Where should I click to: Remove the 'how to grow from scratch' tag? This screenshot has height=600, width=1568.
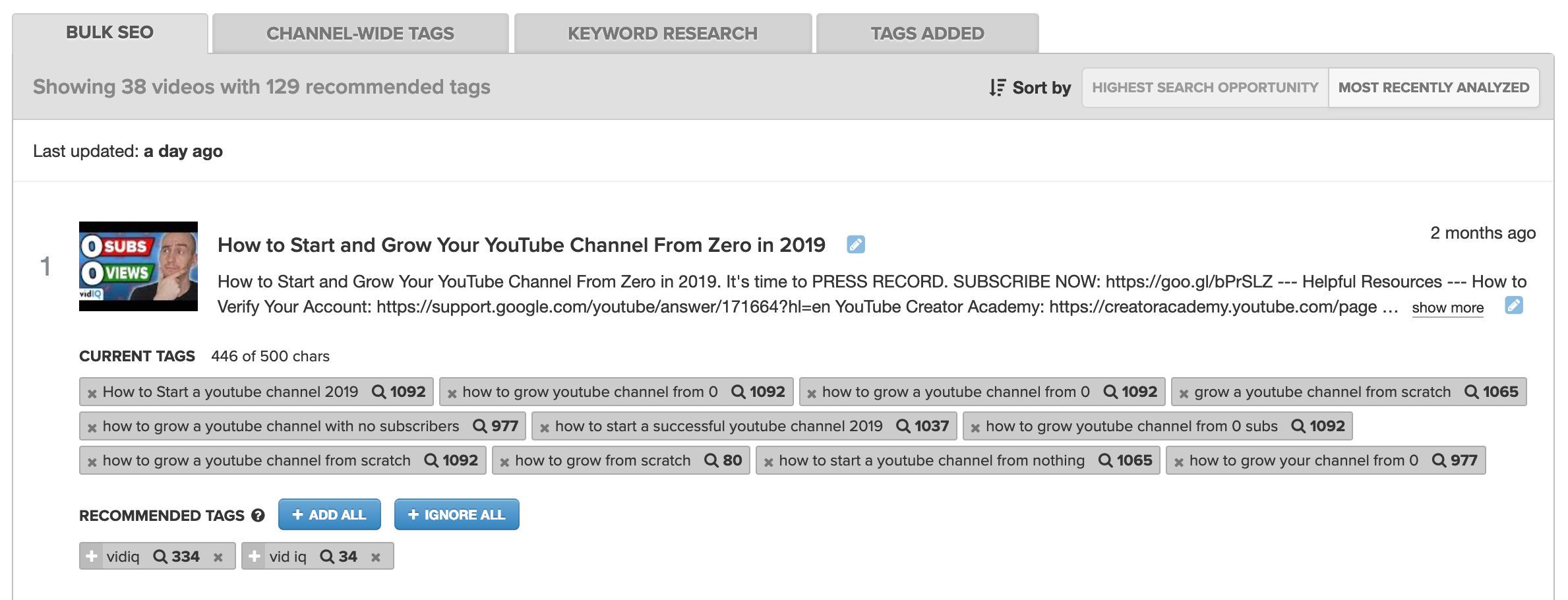tap(504, 462)
